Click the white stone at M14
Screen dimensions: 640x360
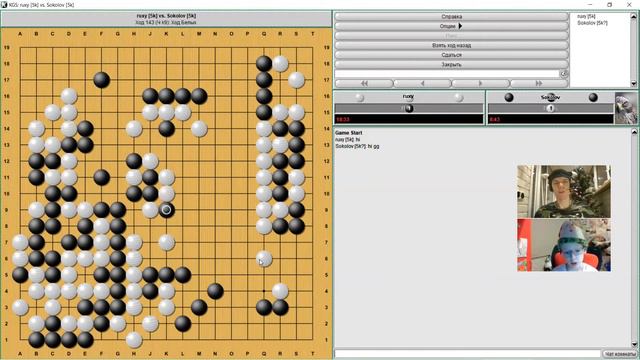coord(199,129)
